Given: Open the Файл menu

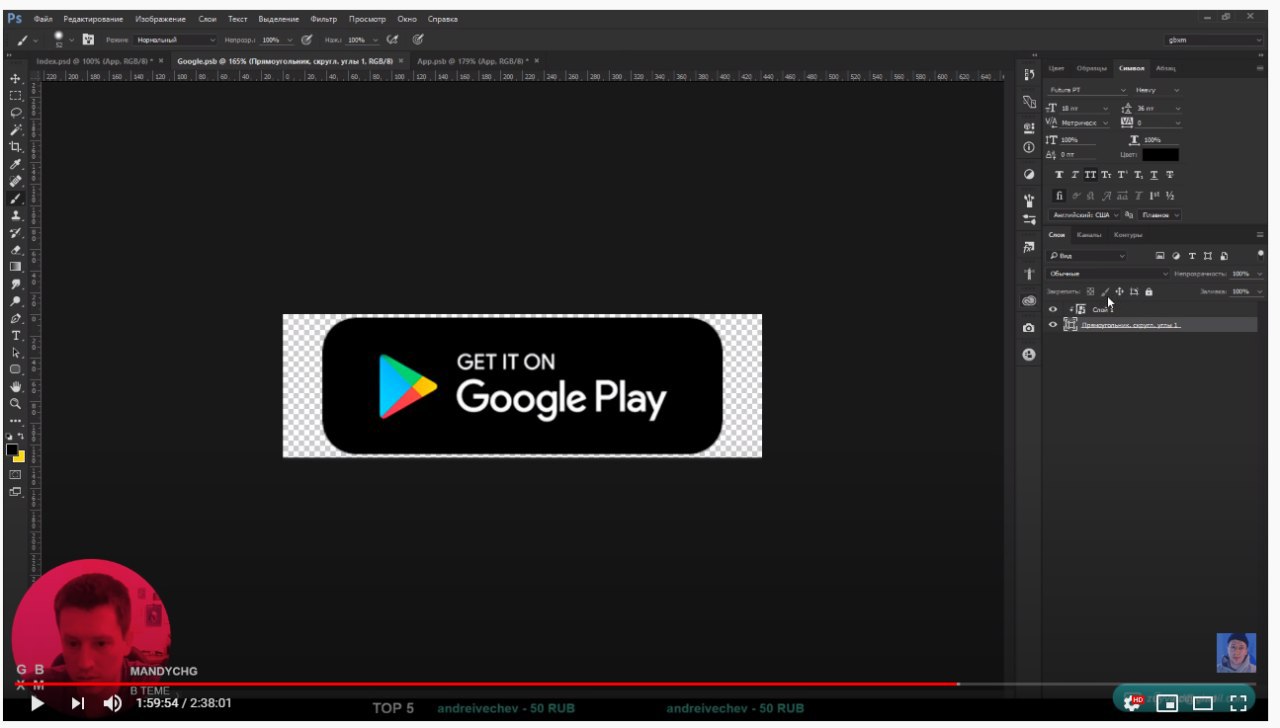Looking at the screenshot, I should tap(43, 19).
